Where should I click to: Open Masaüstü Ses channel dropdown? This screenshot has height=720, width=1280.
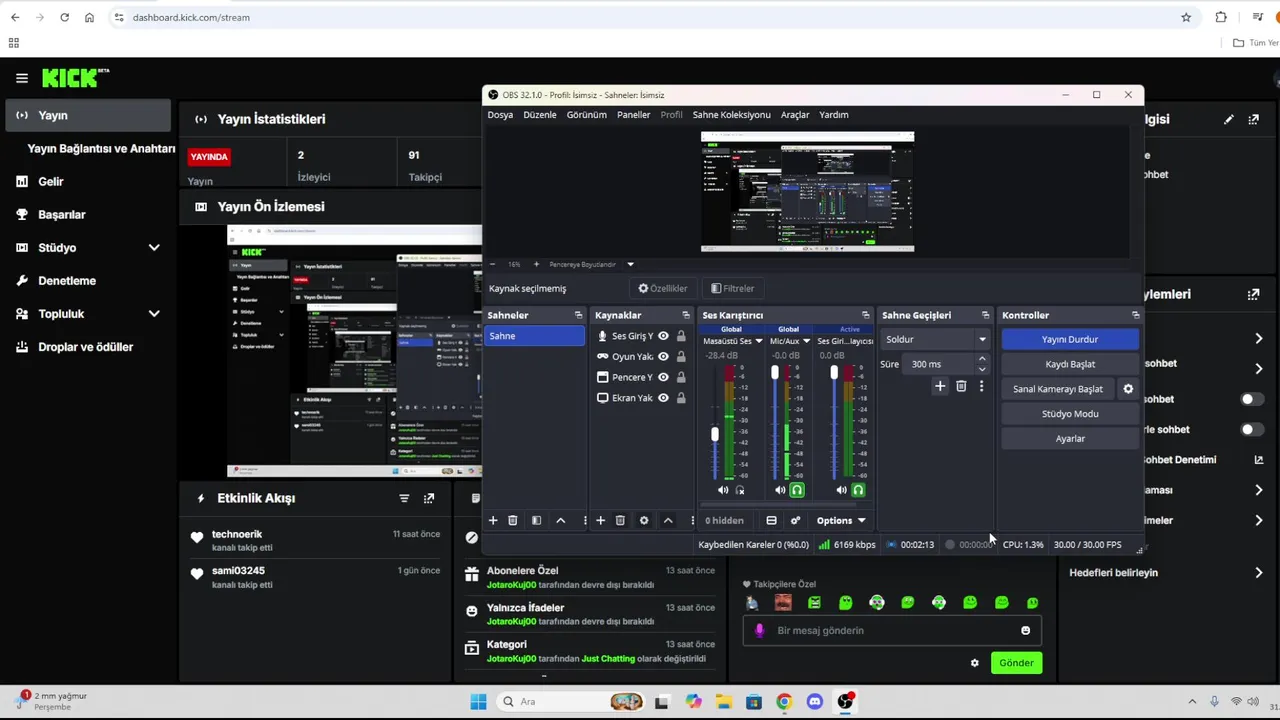coord(759,341)
